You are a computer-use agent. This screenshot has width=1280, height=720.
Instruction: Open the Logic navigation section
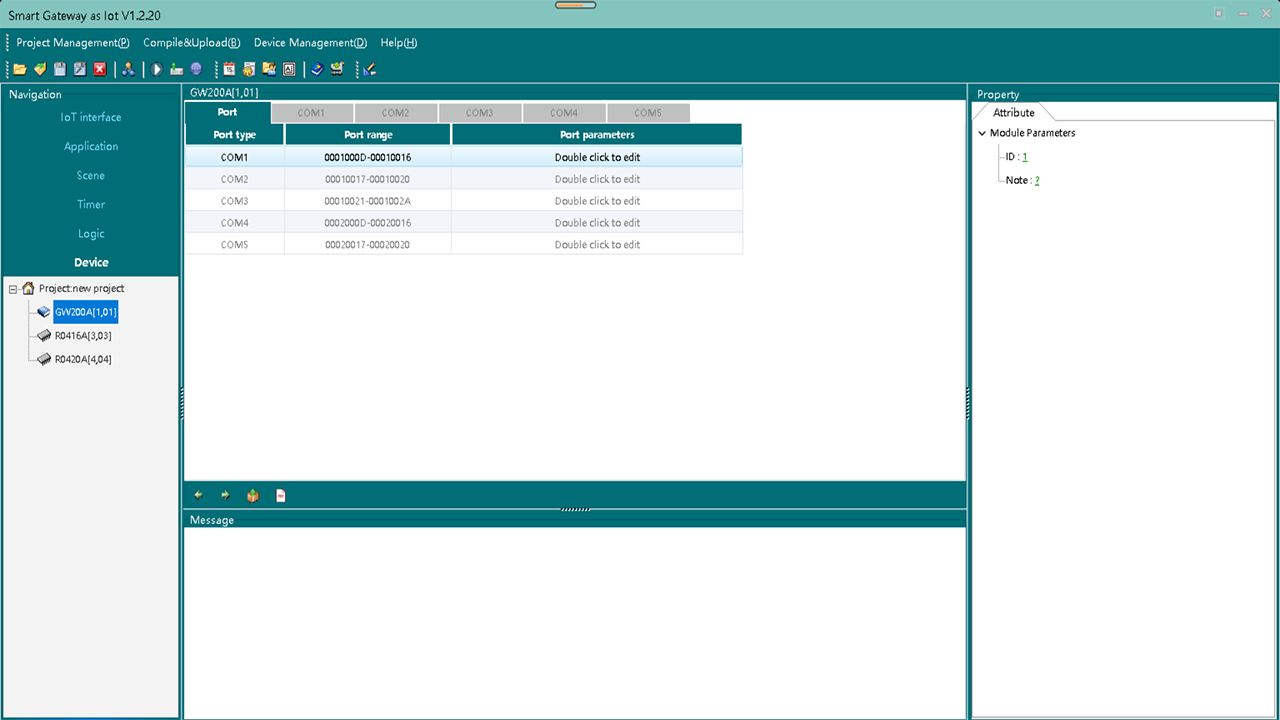(x=91, y=233)
